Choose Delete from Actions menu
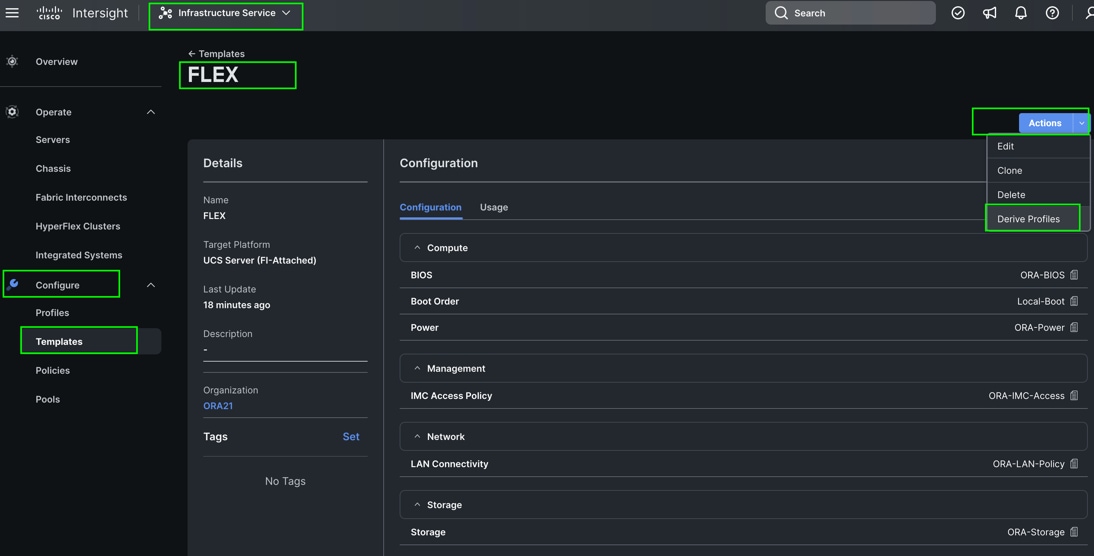This screenshot has width=1094, height=556. (1037, 195)
